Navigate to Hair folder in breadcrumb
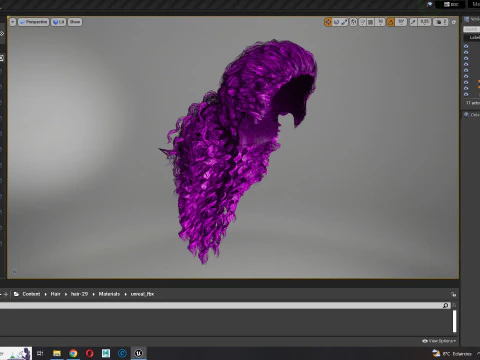Image resolution: width=480 pixels, height=360 pixels. tap(55, 294)
